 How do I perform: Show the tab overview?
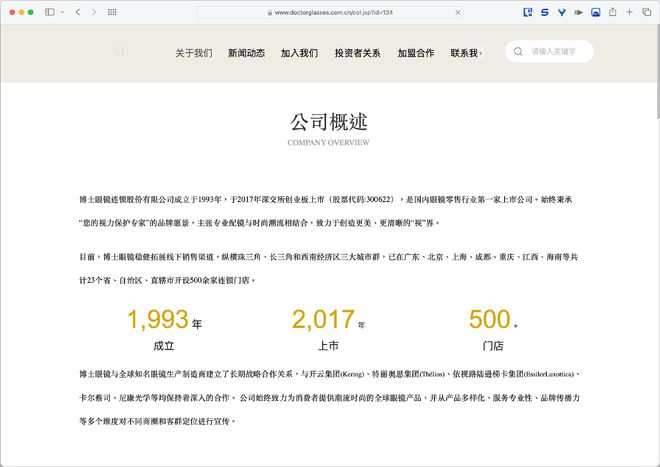pyautogui.click(x=647, y=12)
